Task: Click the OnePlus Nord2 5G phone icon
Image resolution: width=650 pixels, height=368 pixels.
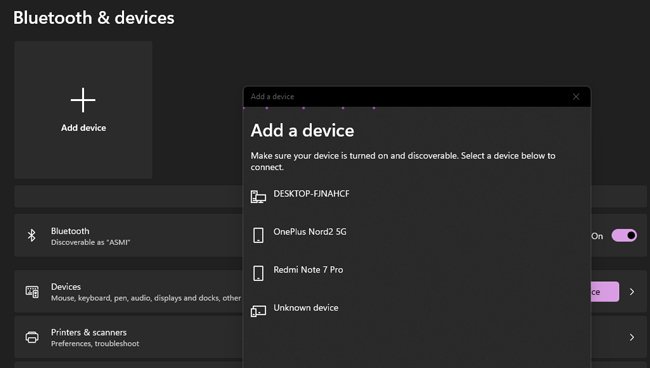Action: coord(258,235)
